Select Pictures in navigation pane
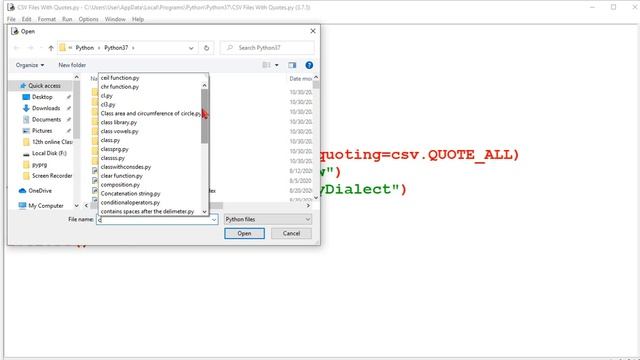640x360 pixels. pos(42,131)
